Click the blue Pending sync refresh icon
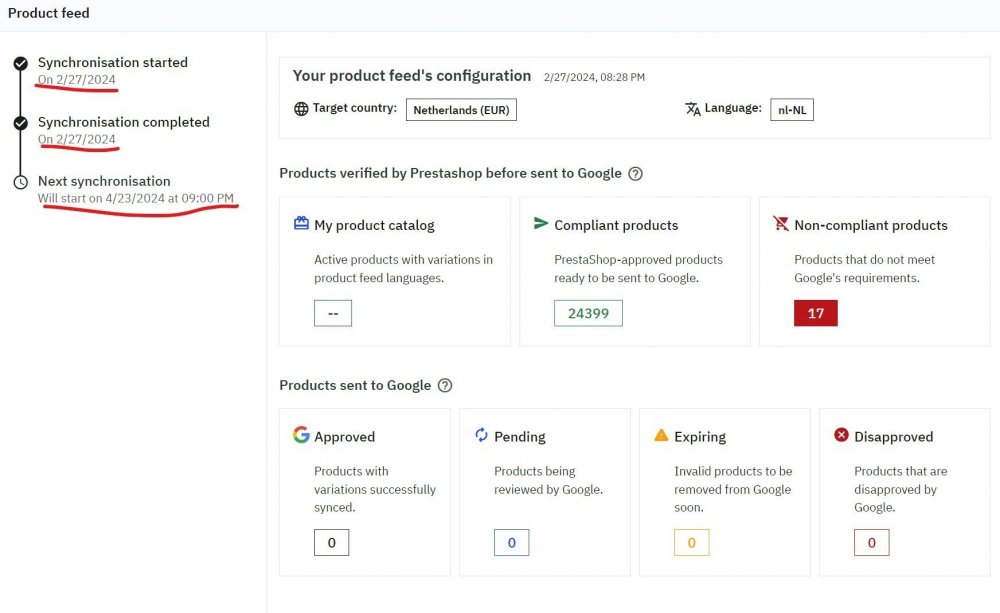 482,435
